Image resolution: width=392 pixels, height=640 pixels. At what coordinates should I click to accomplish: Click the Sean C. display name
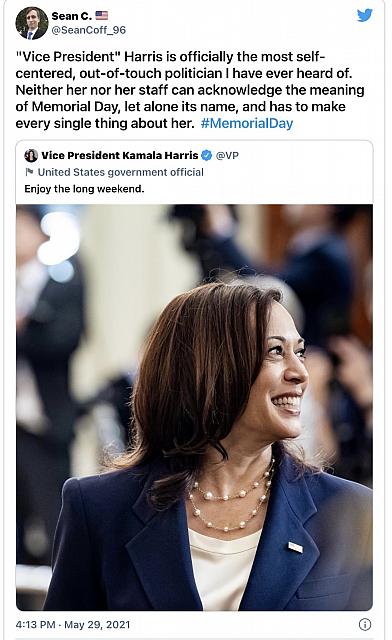(x=71, y=16)
